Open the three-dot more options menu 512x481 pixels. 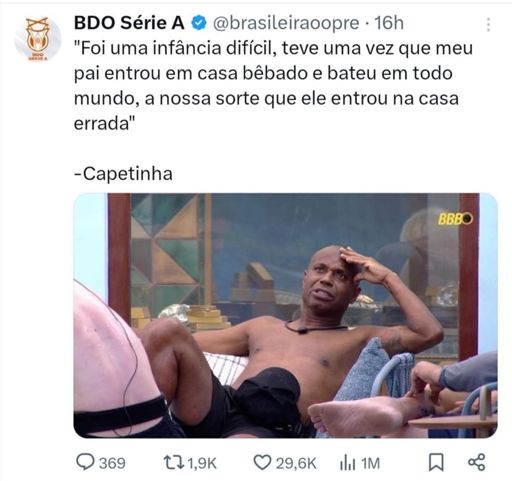tap(488, 24)
